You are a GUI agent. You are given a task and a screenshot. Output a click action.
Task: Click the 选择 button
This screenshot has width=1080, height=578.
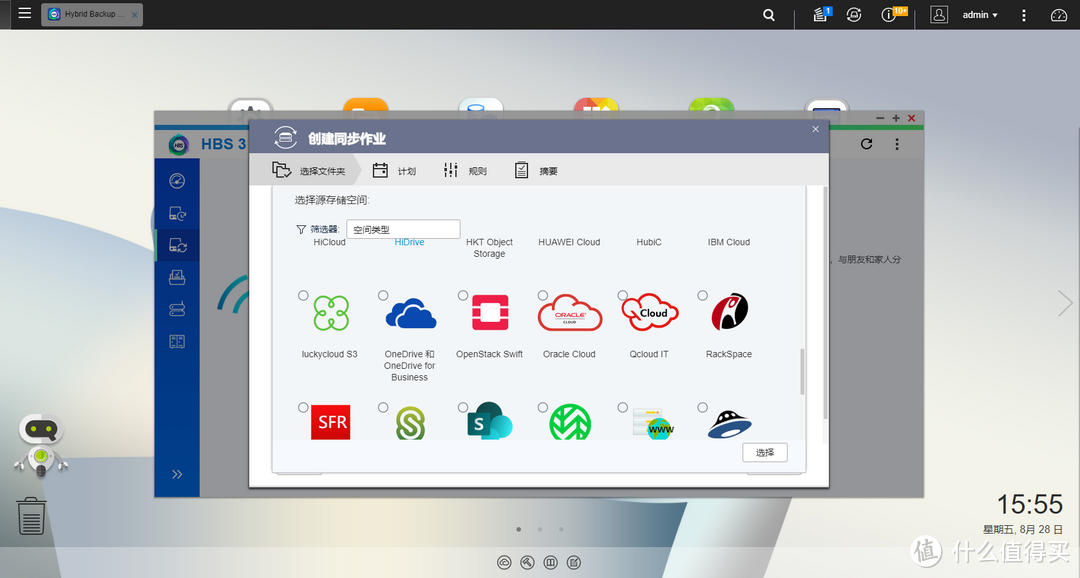(x=765, y=453)
